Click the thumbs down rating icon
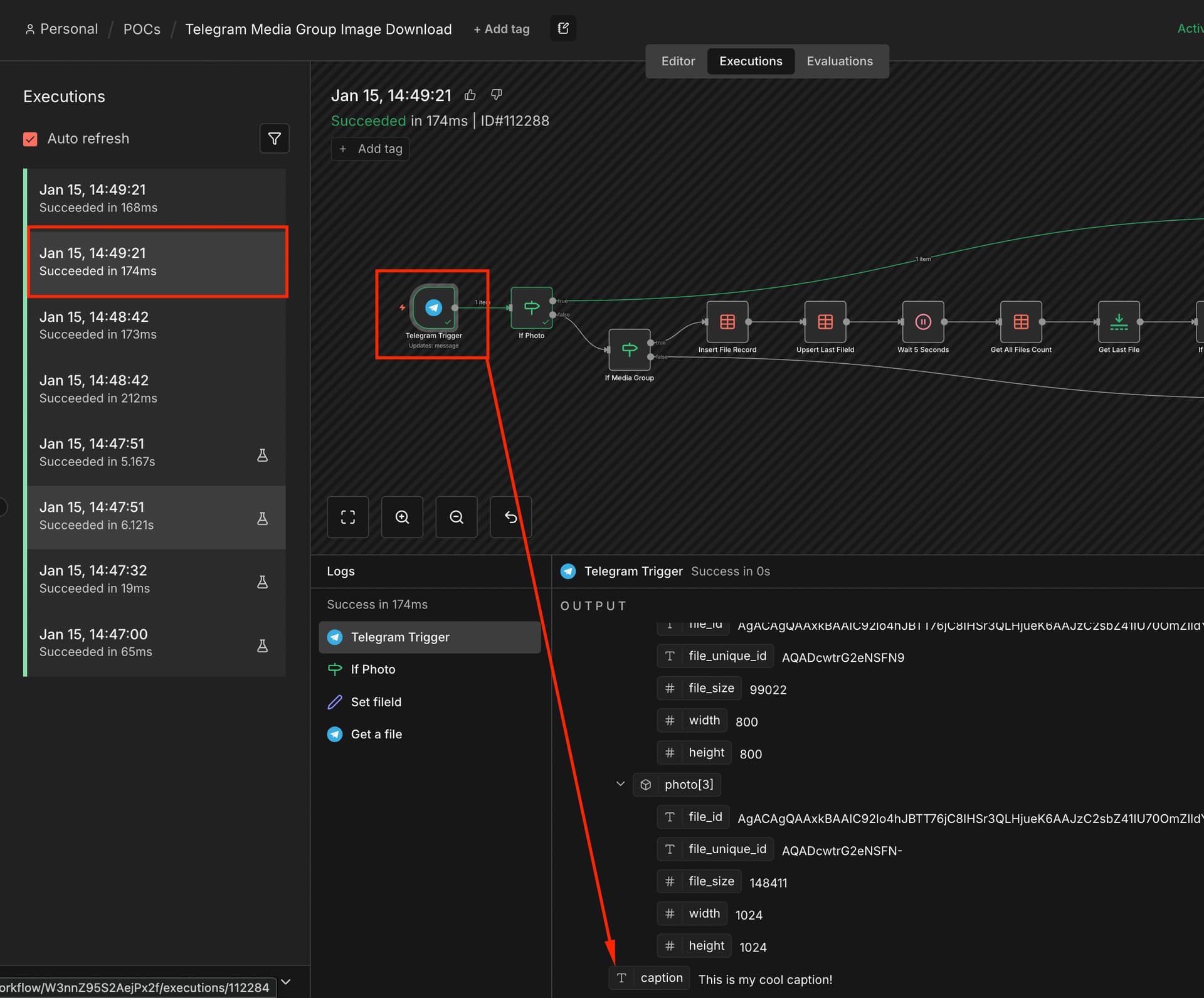Viewport: 1204px width, 998px height. click(496, 95)
